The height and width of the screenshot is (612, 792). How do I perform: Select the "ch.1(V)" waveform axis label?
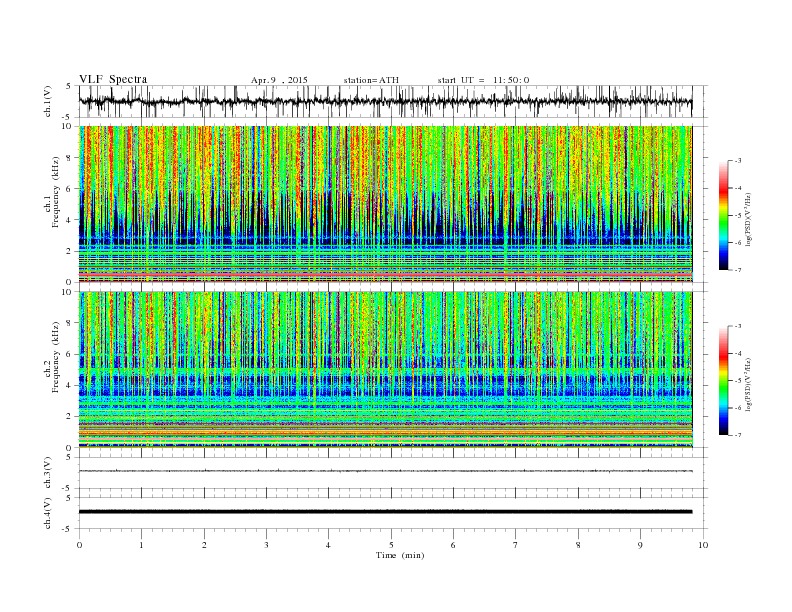tap(48, 101)
